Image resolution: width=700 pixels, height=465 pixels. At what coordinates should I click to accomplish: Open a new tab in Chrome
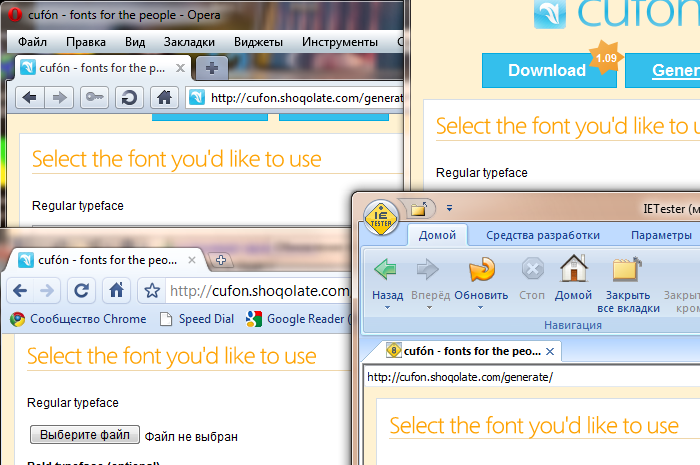221,260
